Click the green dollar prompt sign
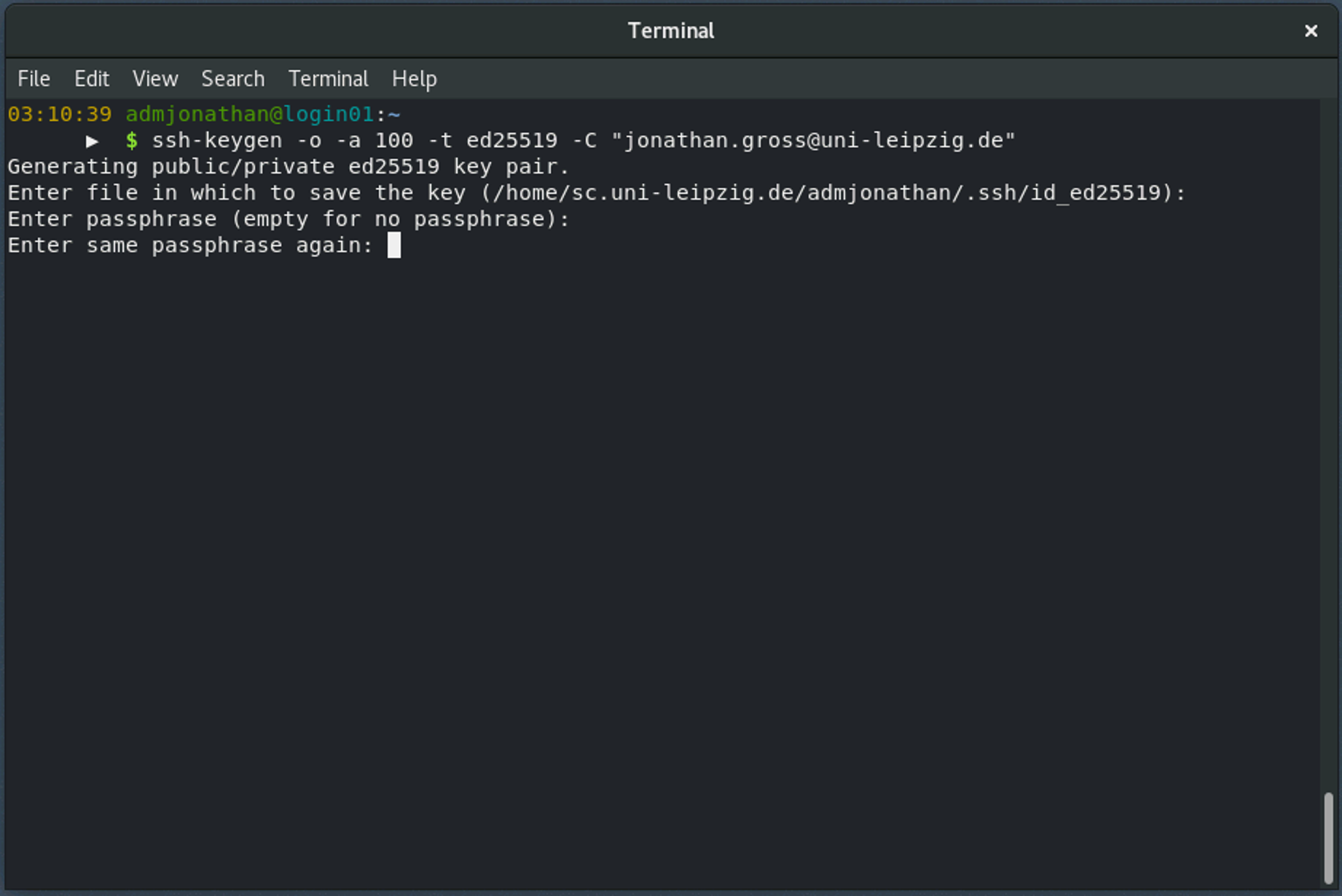This screenshot has height=896, width=1342. pyautogui.click(x=132, y=141)
